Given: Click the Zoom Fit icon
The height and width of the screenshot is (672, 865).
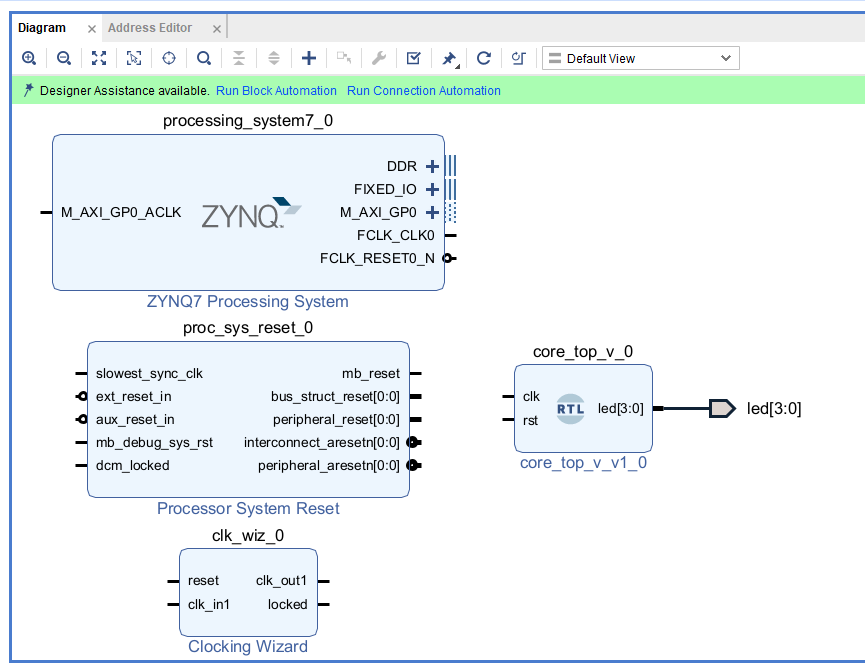Looking at the screenshot, I should (98, 58).
